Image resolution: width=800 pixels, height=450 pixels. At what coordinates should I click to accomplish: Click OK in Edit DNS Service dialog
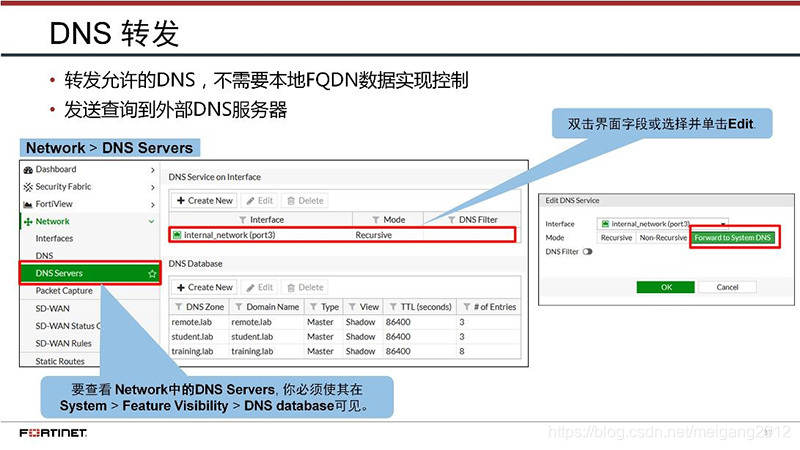(x=666, y=287)
